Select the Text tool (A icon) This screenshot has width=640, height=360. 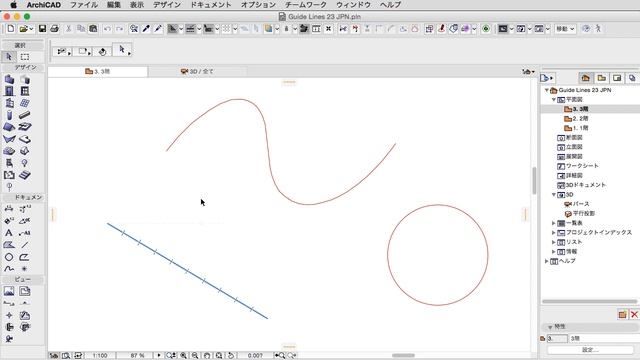pos(9,233)
